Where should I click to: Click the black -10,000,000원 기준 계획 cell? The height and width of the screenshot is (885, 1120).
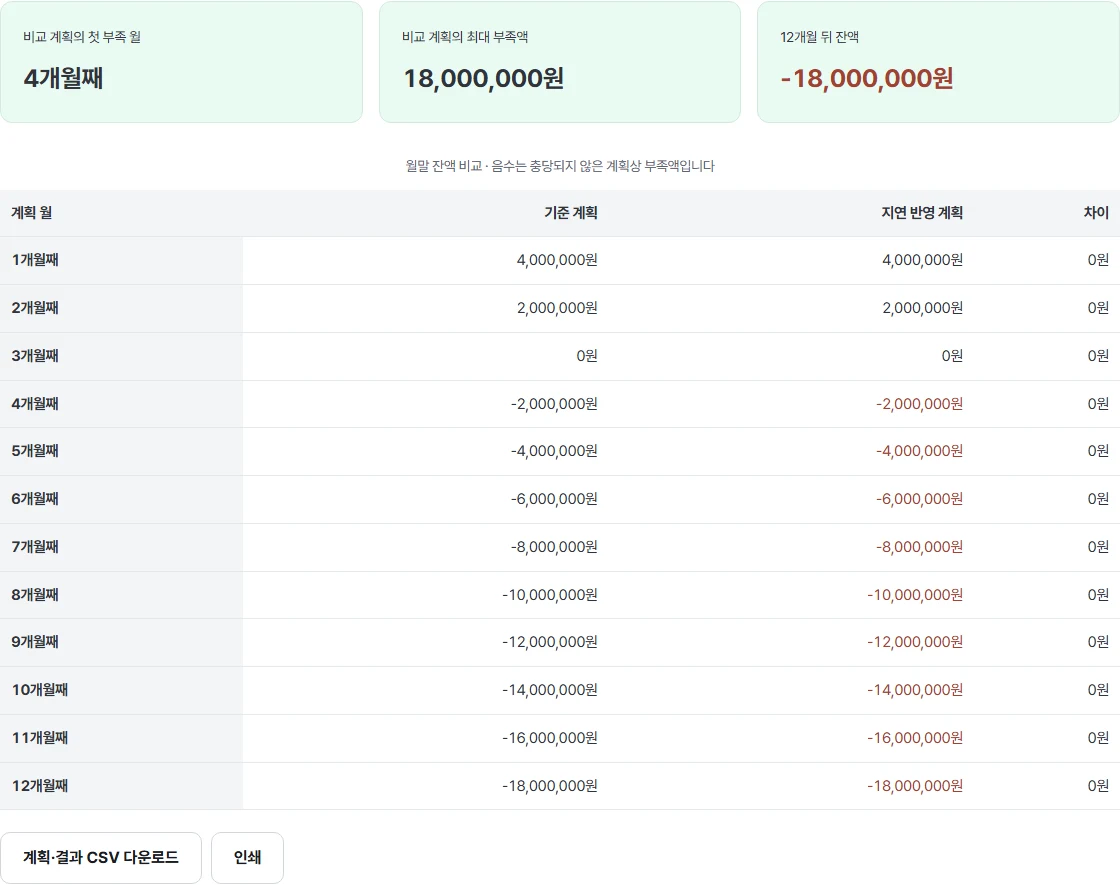point(550,594)
